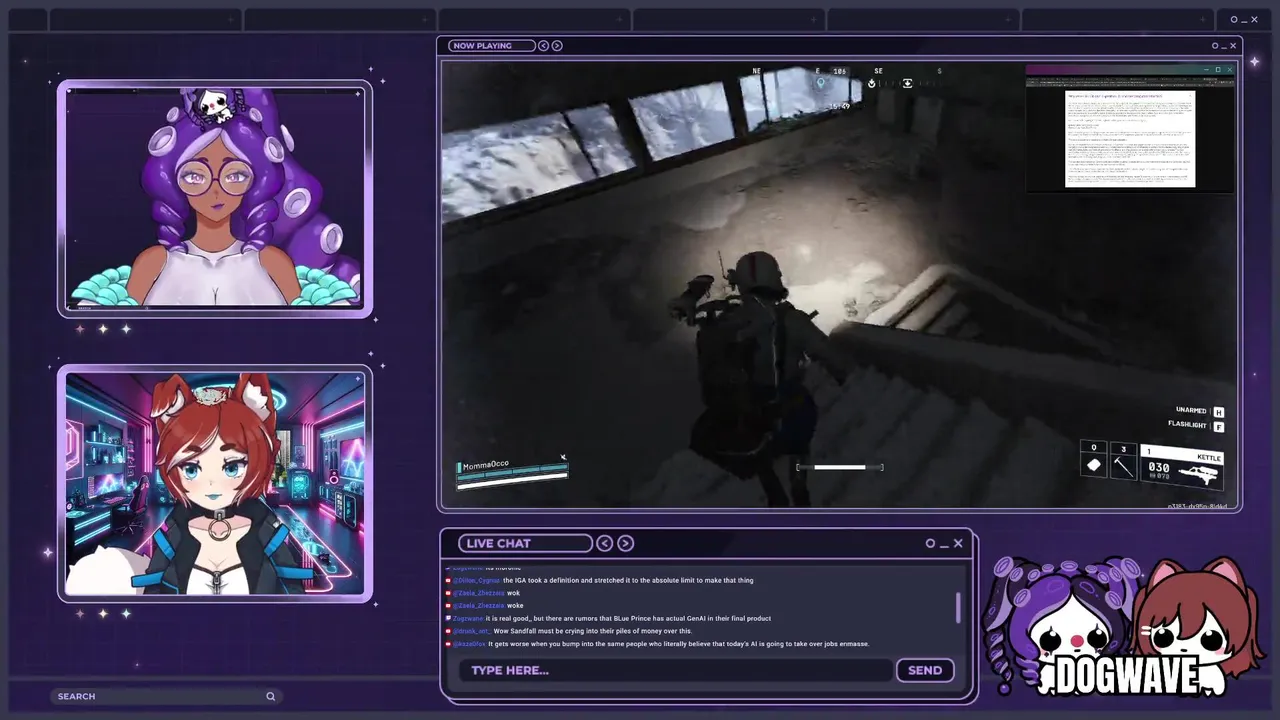Click the circle button on Live Chat panel
Image resolution: width=1280 pixels, height=720 pixels.
(x=930, y=543)
